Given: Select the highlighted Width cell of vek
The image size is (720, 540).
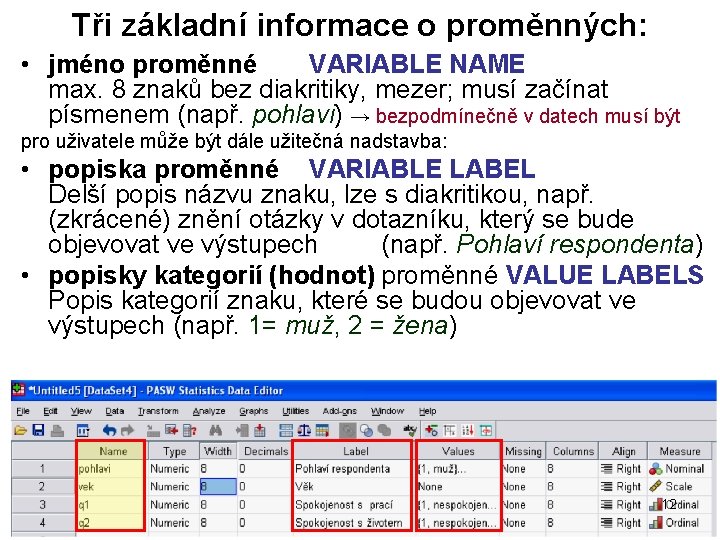Looking at the screenshot, I should (218, 487).
